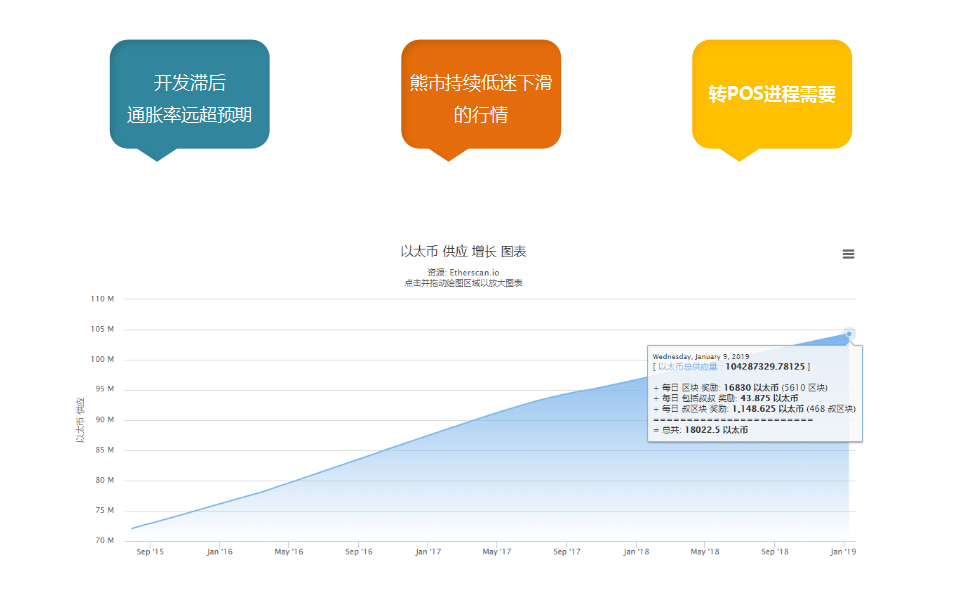
Task: Click the tooltip date Wednesday, January 9, 2019
Action: (700, 356)
